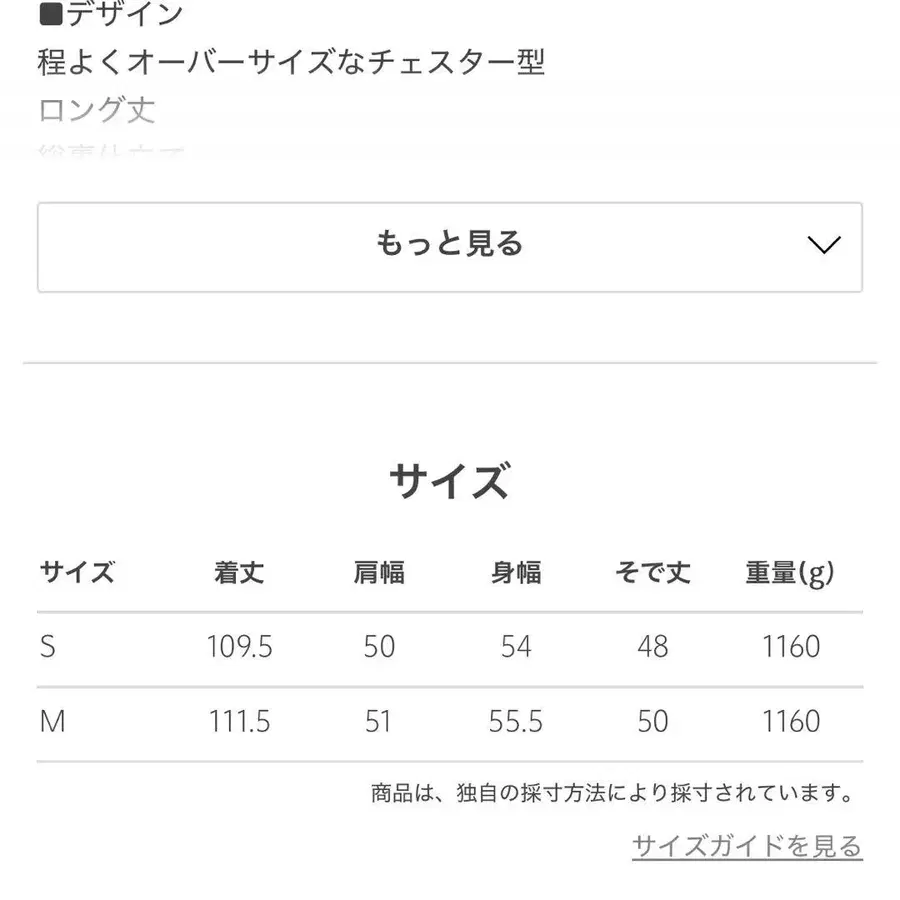Click the chevron icon next to もっと見る

(822, 246)
